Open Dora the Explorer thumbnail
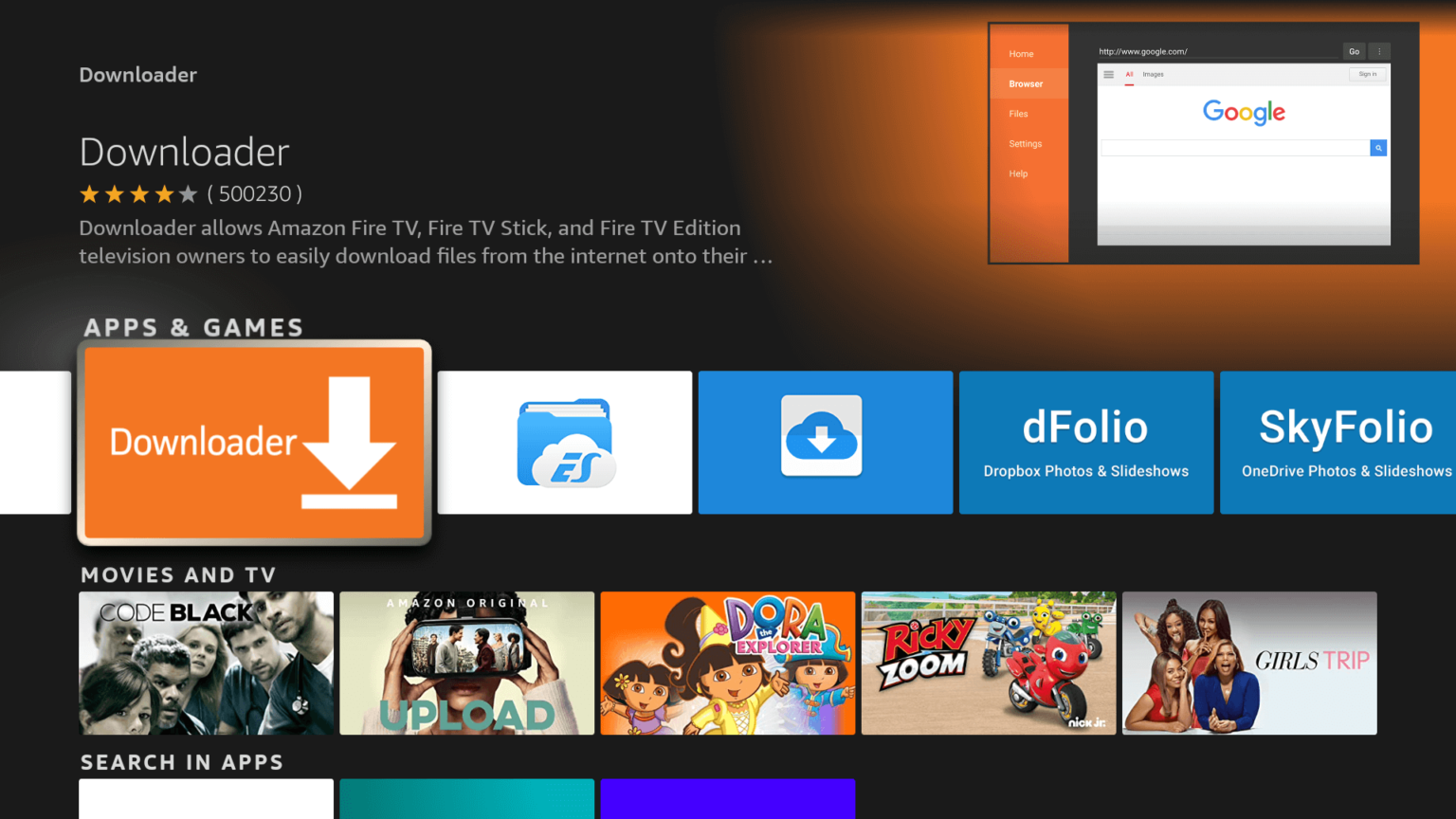 pyautogui.click(x=728, y=664)
